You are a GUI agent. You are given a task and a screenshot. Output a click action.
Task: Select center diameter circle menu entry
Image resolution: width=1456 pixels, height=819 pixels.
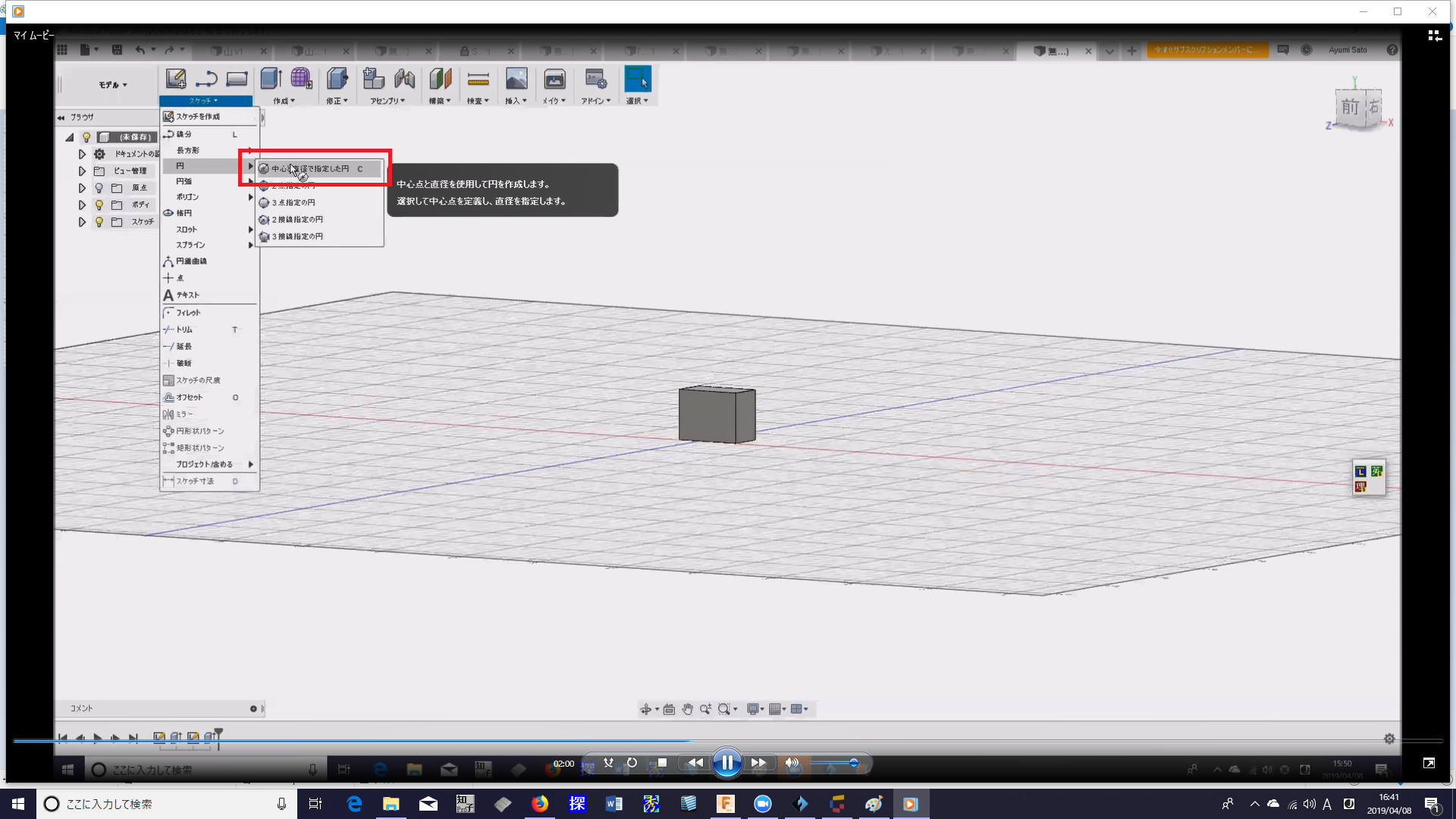pos(311,168)
